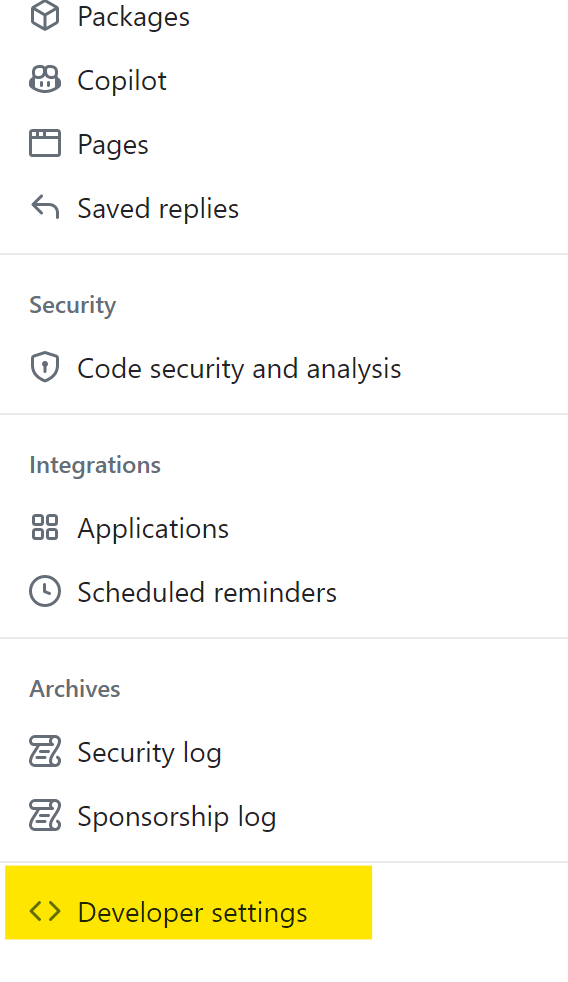Open the Pages menu item
Viewport: 568px width, 982px height.
pos(113,145)
